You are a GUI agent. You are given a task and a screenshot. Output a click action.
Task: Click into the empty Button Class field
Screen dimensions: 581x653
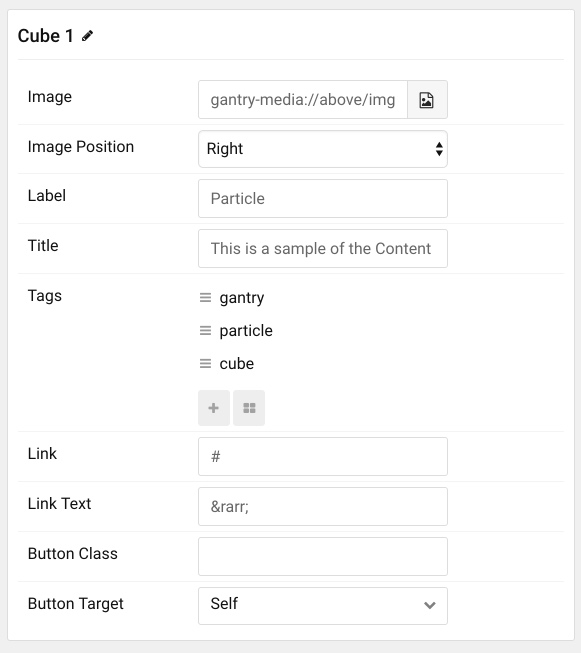[x=323, y=556]
